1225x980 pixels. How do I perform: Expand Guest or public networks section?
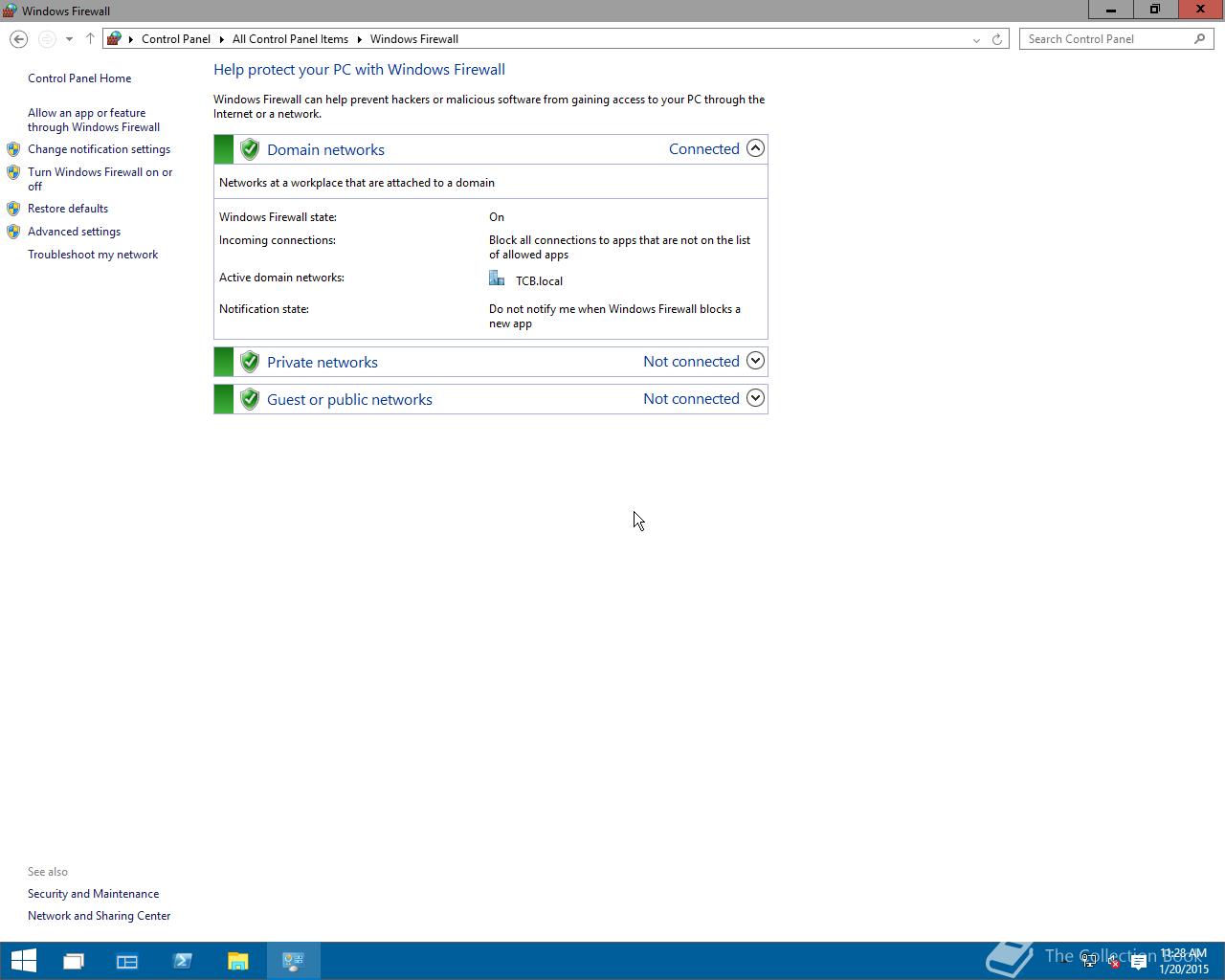click(755, 398)
